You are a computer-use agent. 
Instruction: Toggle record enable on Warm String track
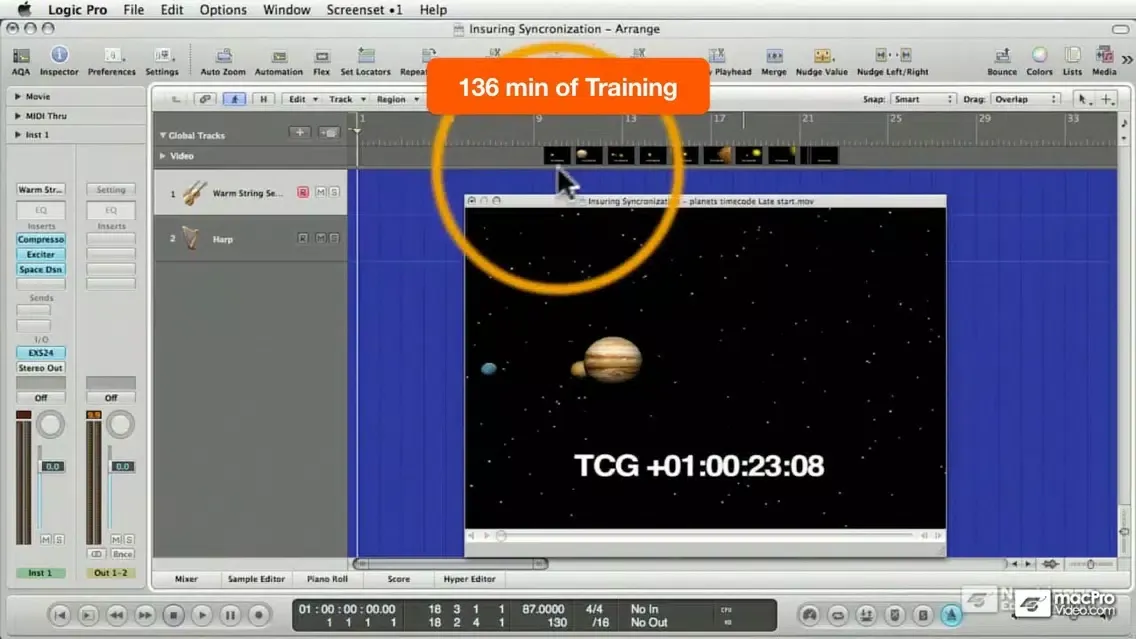(x=303, y=192)
